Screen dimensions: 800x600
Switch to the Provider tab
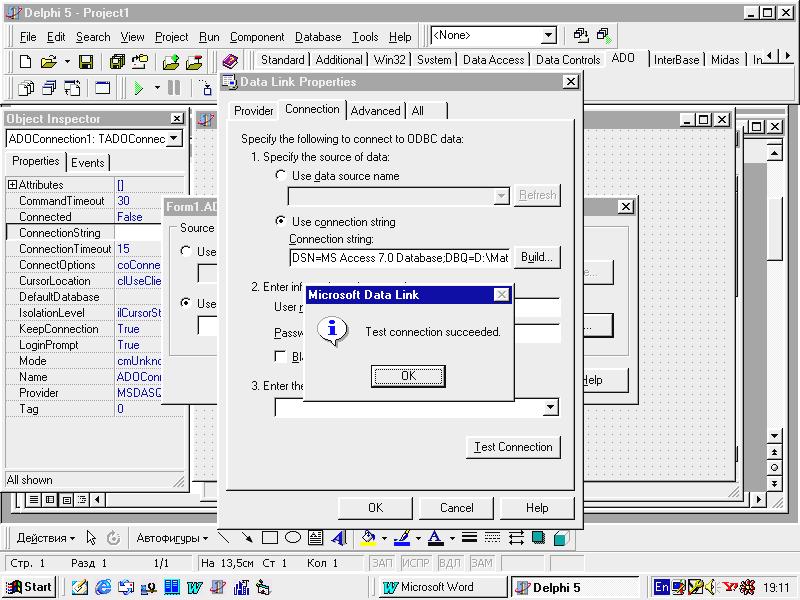254,111
